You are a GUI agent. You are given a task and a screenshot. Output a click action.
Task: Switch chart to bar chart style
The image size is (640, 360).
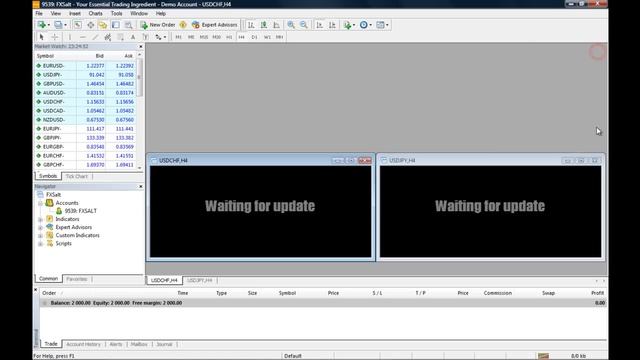tap(251, 25)
